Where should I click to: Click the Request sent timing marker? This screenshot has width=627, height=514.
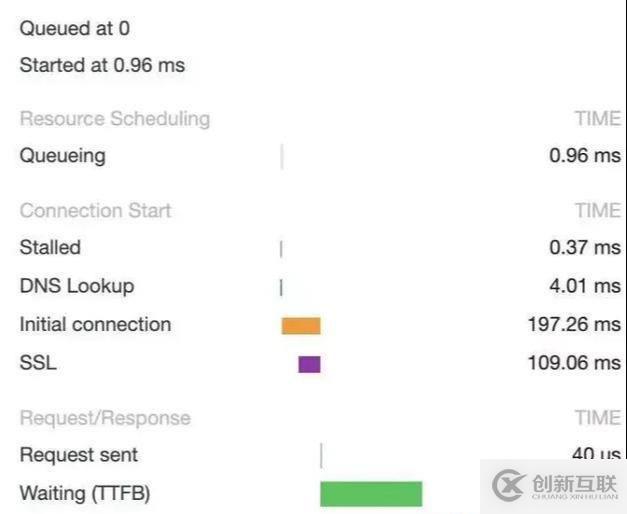321,456
